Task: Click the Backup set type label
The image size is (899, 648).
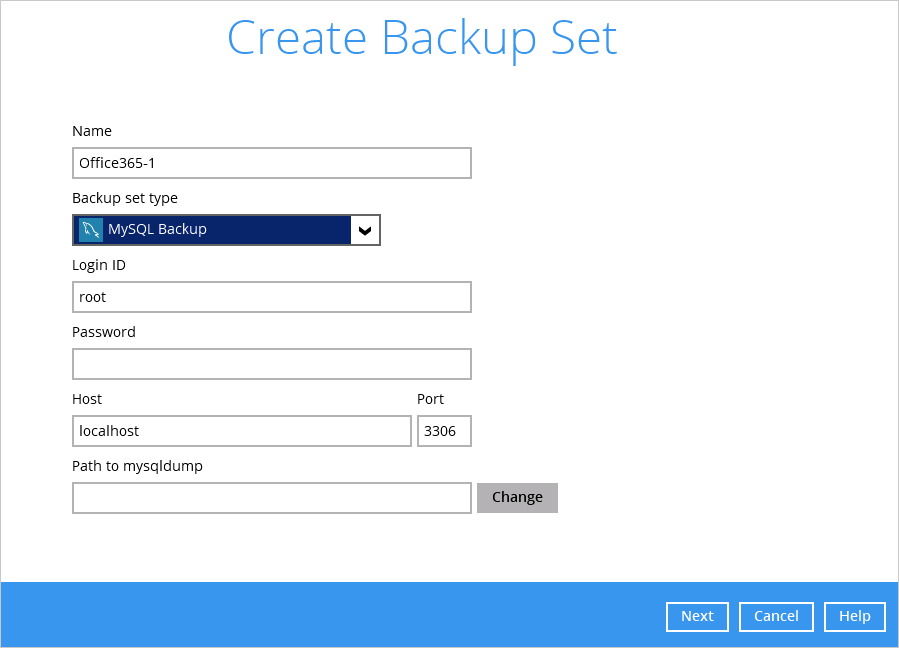Action: pyautogui.click(x=125, y=198)
